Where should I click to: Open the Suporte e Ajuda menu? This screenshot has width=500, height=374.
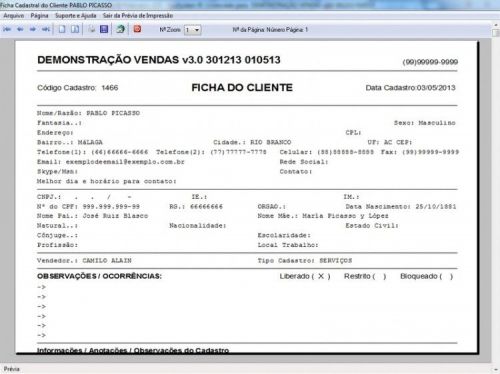pyautogui.click(x=76, y=16)
